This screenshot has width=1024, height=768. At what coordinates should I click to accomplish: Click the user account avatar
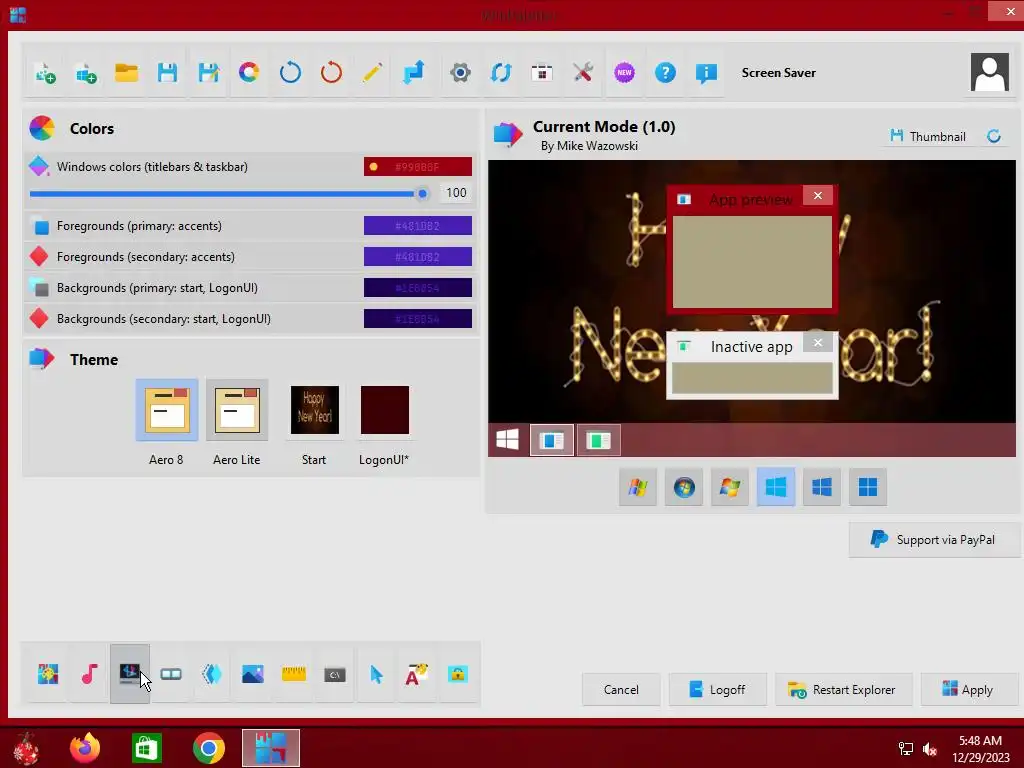[989, 72]
